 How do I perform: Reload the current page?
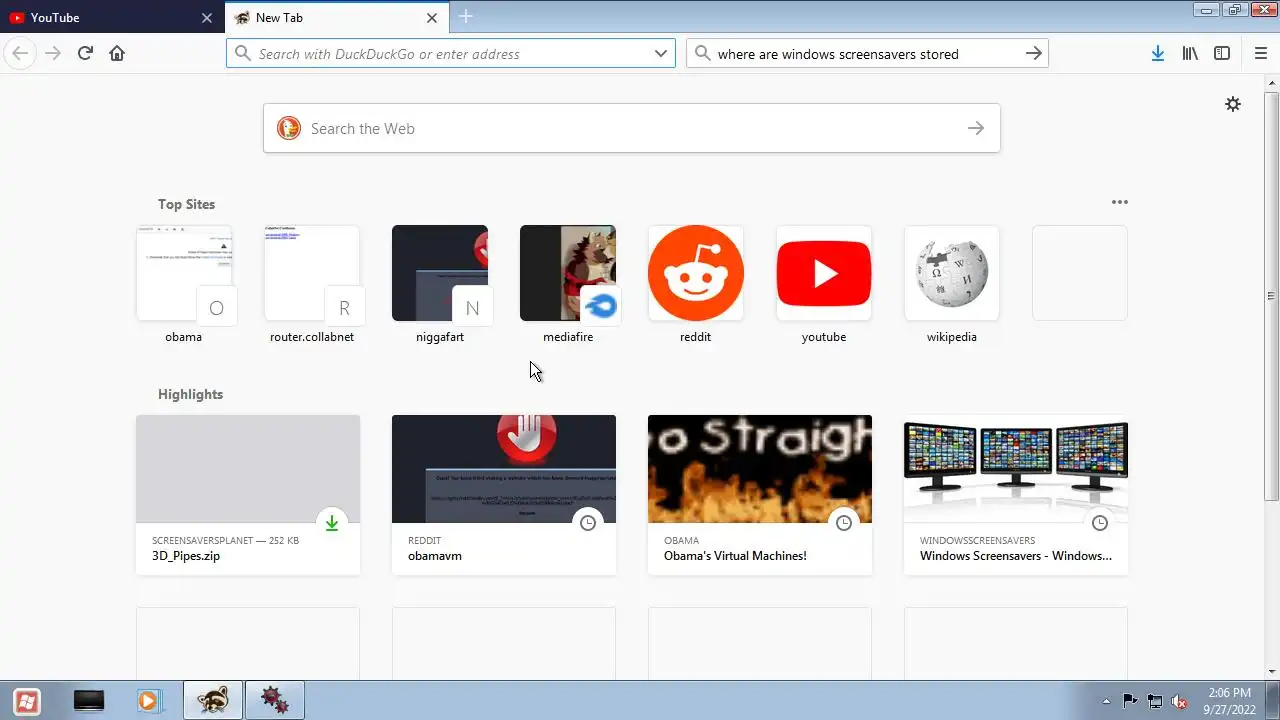pos(85,53)
